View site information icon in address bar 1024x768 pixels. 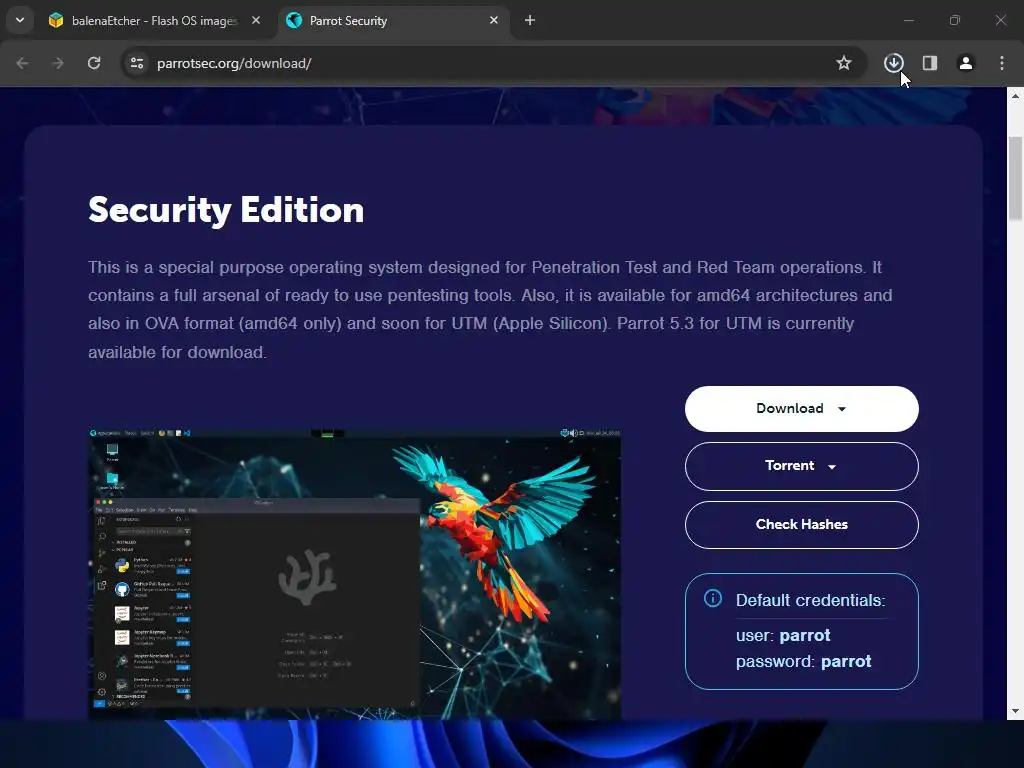(136, 63)
